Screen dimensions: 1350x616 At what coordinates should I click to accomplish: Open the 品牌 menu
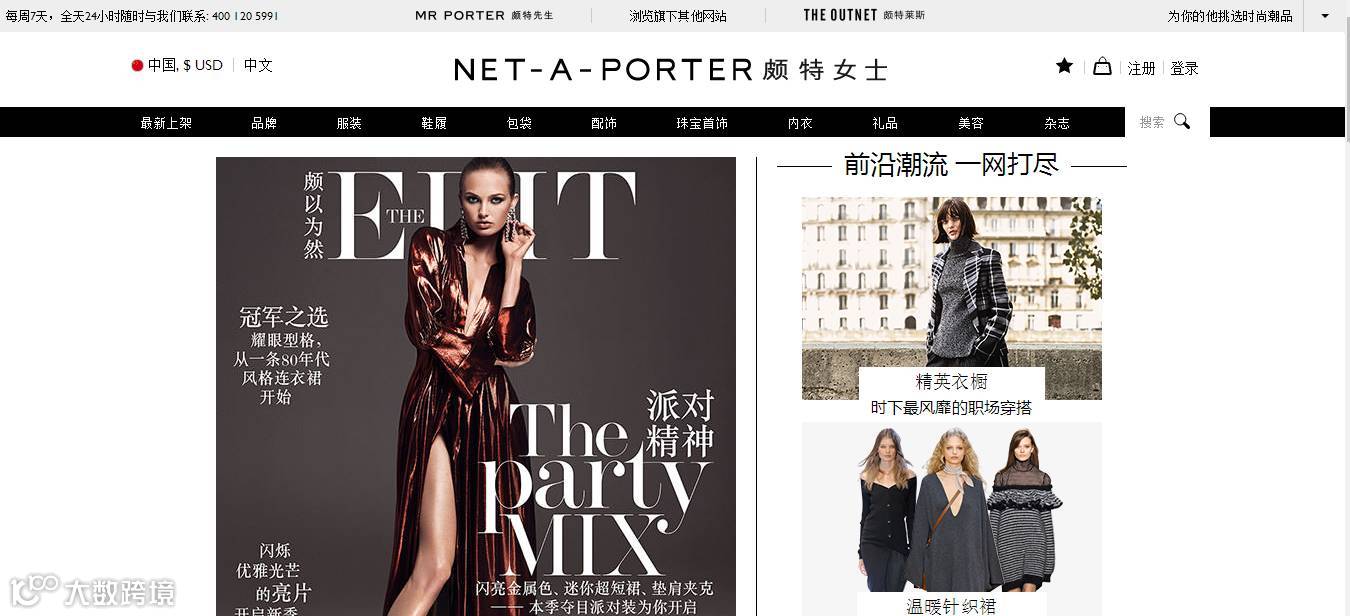coord(264,123)
